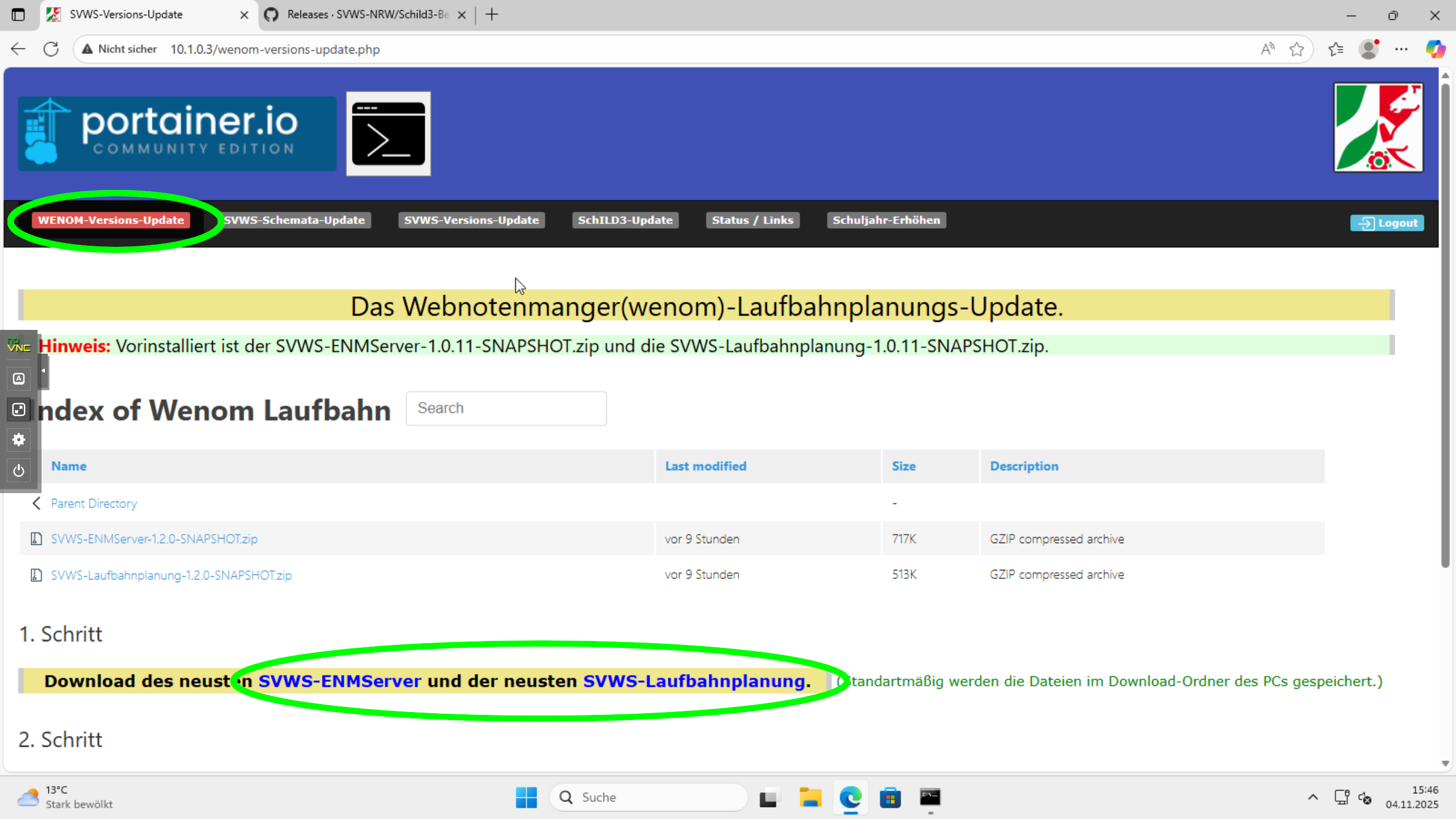Open the clock showing 15:46 04.11.2025
Viewport: 1456px width, 819px height.
pyautogui.click(x=1412, y=797)
